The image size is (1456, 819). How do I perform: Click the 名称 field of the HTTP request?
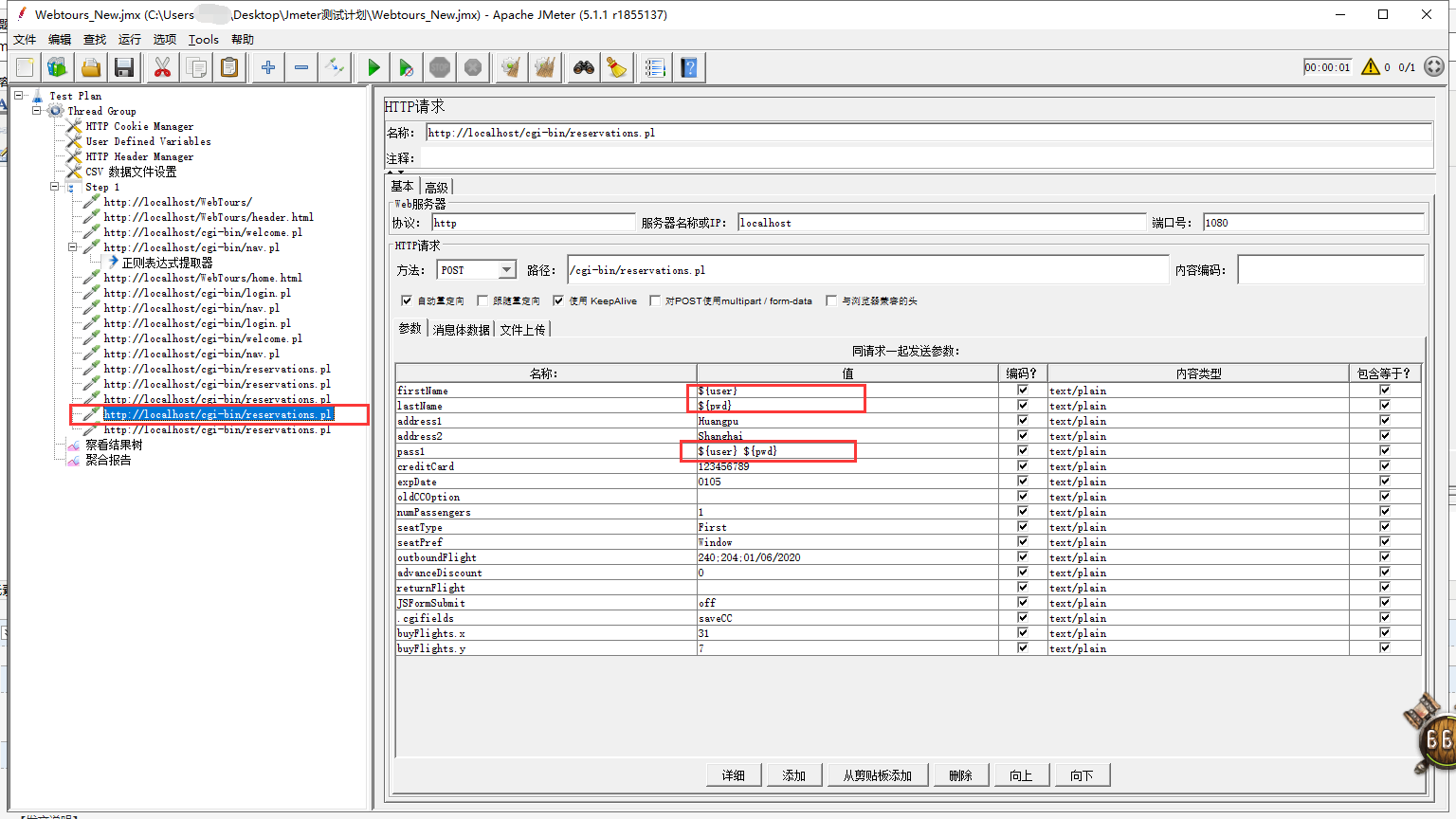click(x=929, y=133)
